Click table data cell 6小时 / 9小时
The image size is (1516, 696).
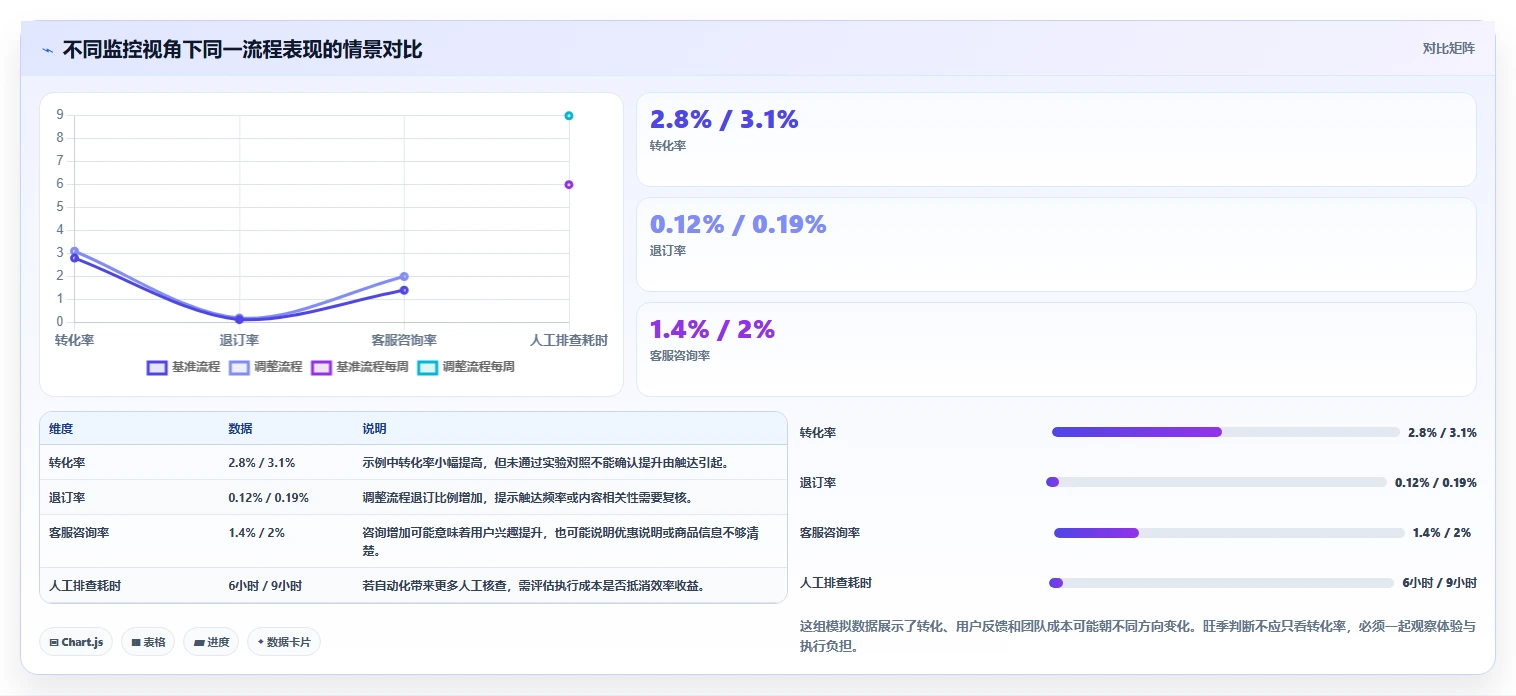point(265,586)
